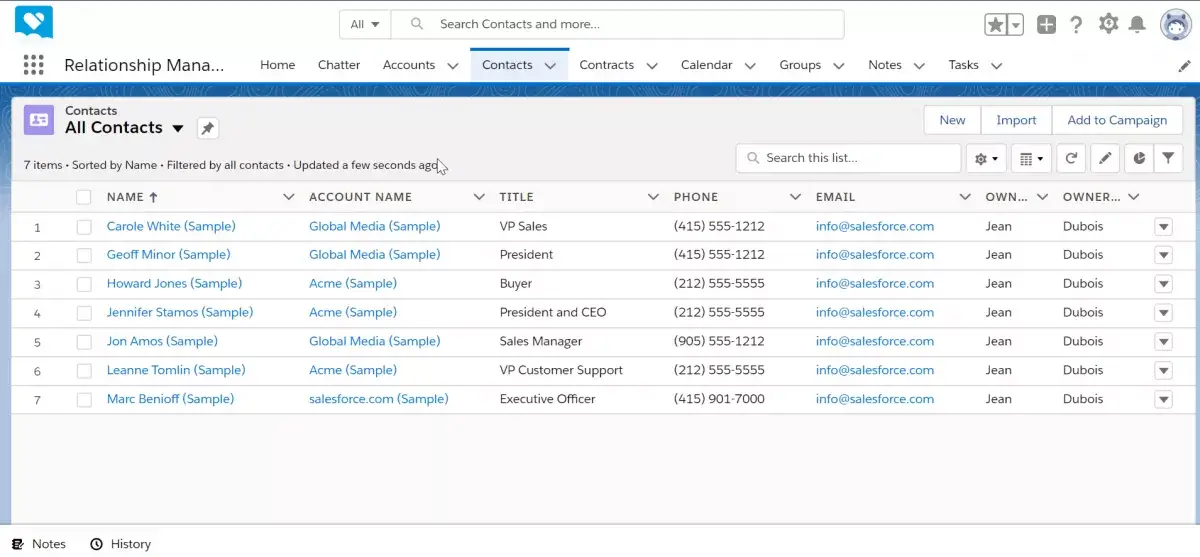This screenshot has width=1200, height=557.
Task: Show the charts panel icon
Action: point(1139,158)
